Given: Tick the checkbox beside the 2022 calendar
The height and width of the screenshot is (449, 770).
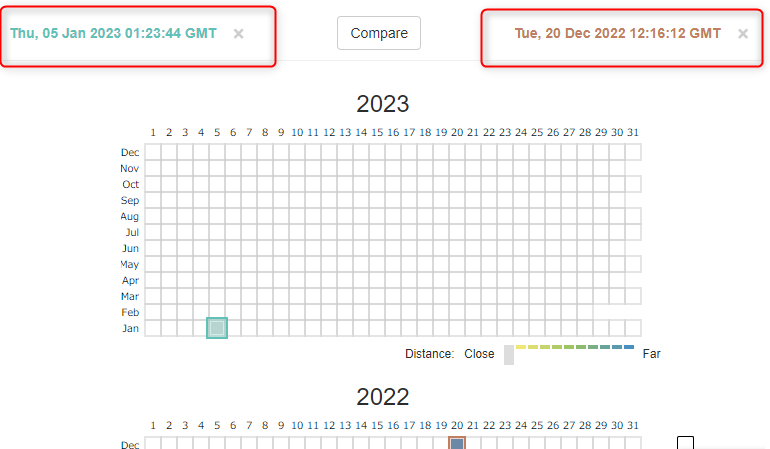Looking at the screenshot, I should 685,443.
